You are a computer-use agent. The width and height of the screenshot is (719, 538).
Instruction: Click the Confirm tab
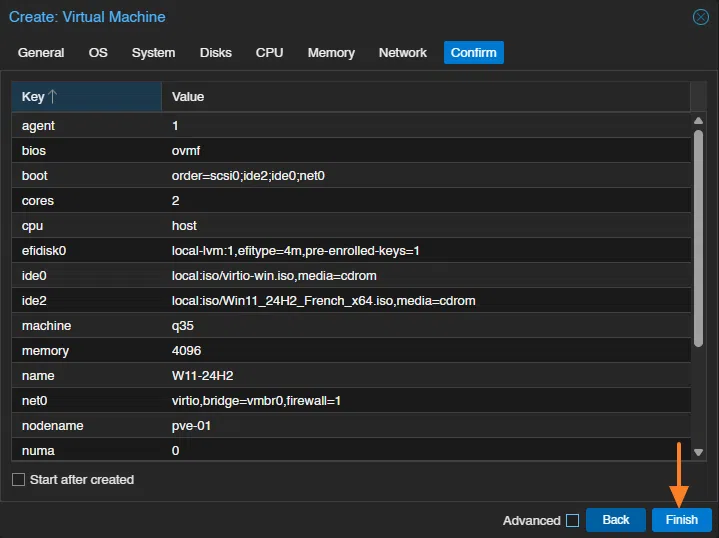point(473,53)
